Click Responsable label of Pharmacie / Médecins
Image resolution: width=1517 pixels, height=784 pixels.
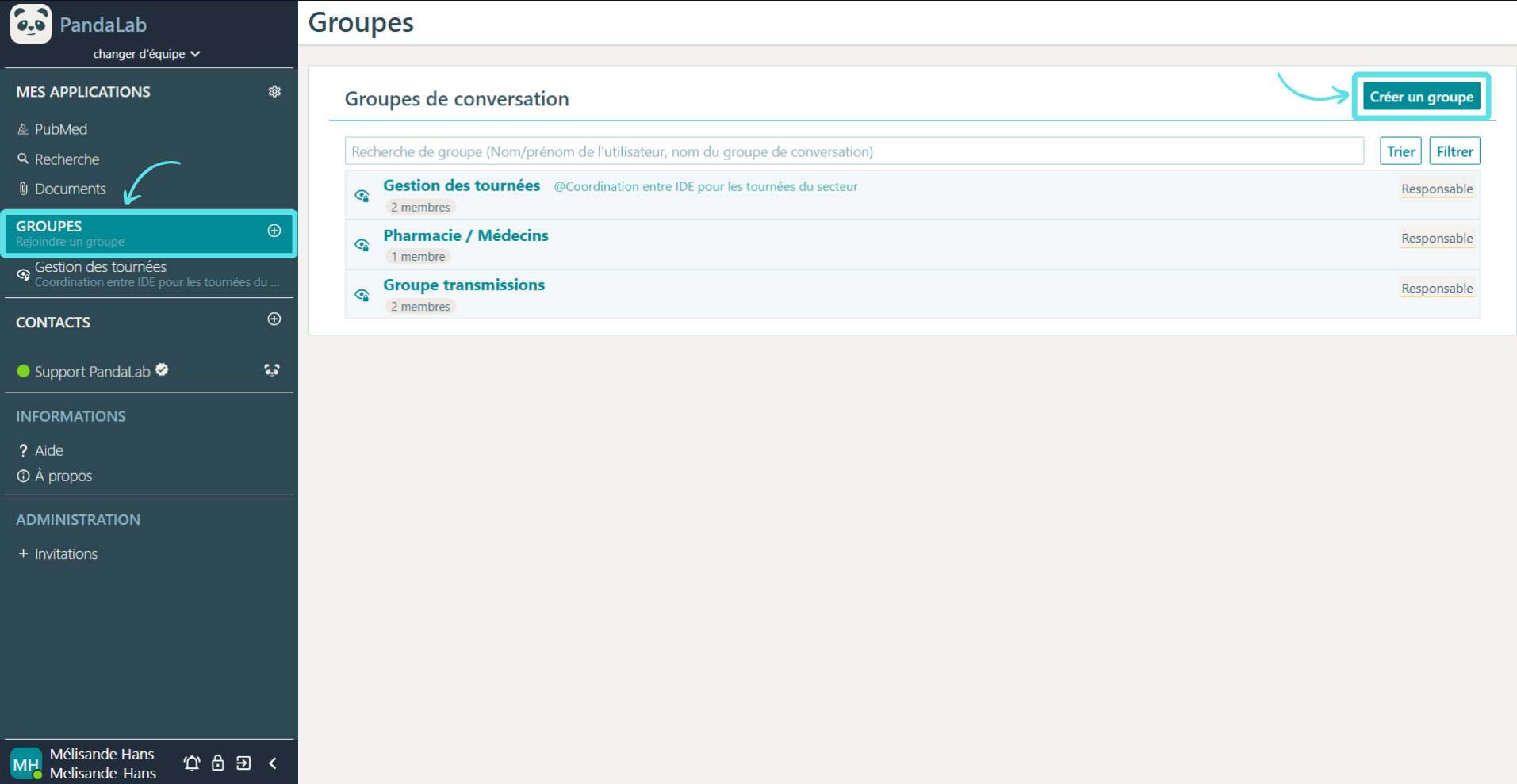1437,239
